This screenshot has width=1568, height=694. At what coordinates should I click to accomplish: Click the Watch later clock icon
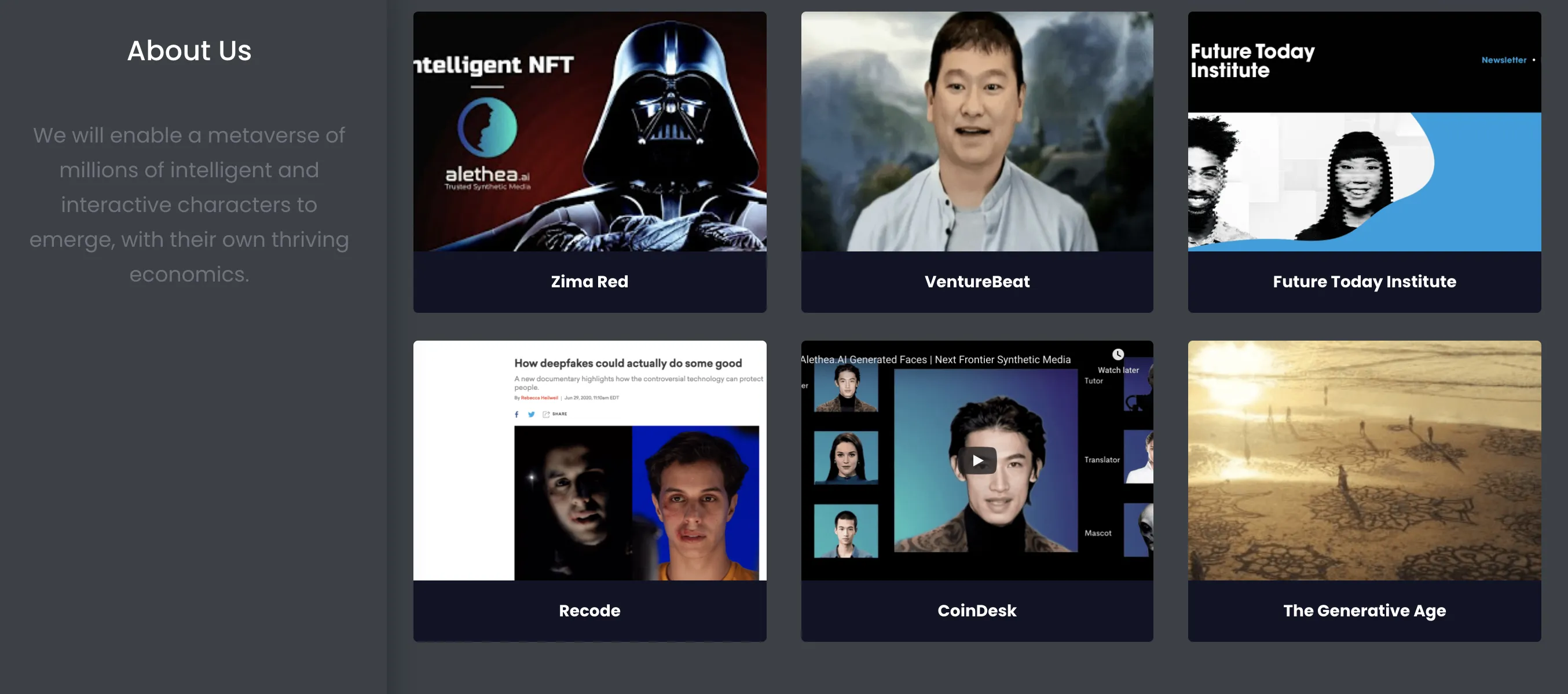1118,355
